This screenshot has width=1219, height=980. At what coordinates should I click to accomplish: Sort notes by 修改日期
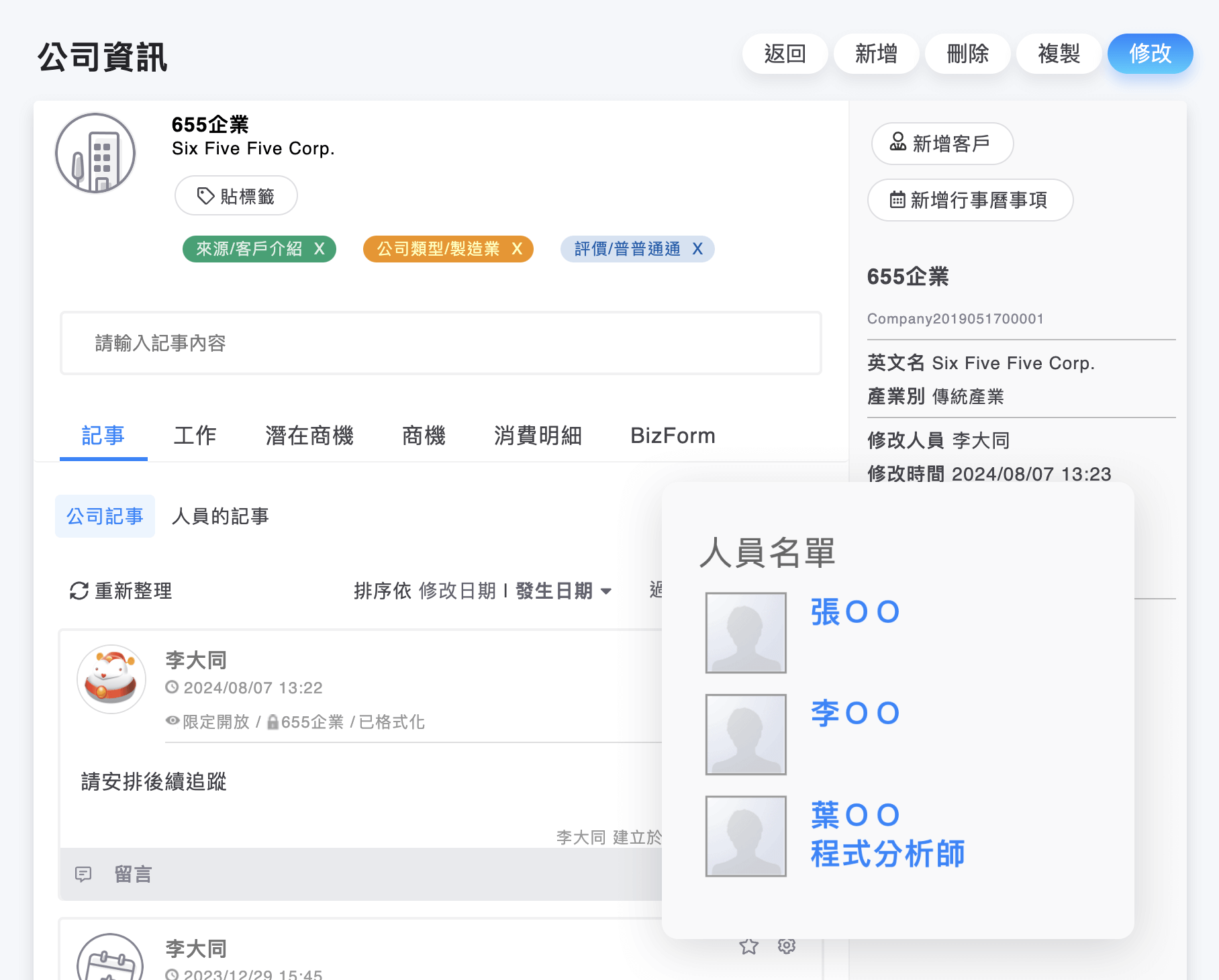[457, 591]
